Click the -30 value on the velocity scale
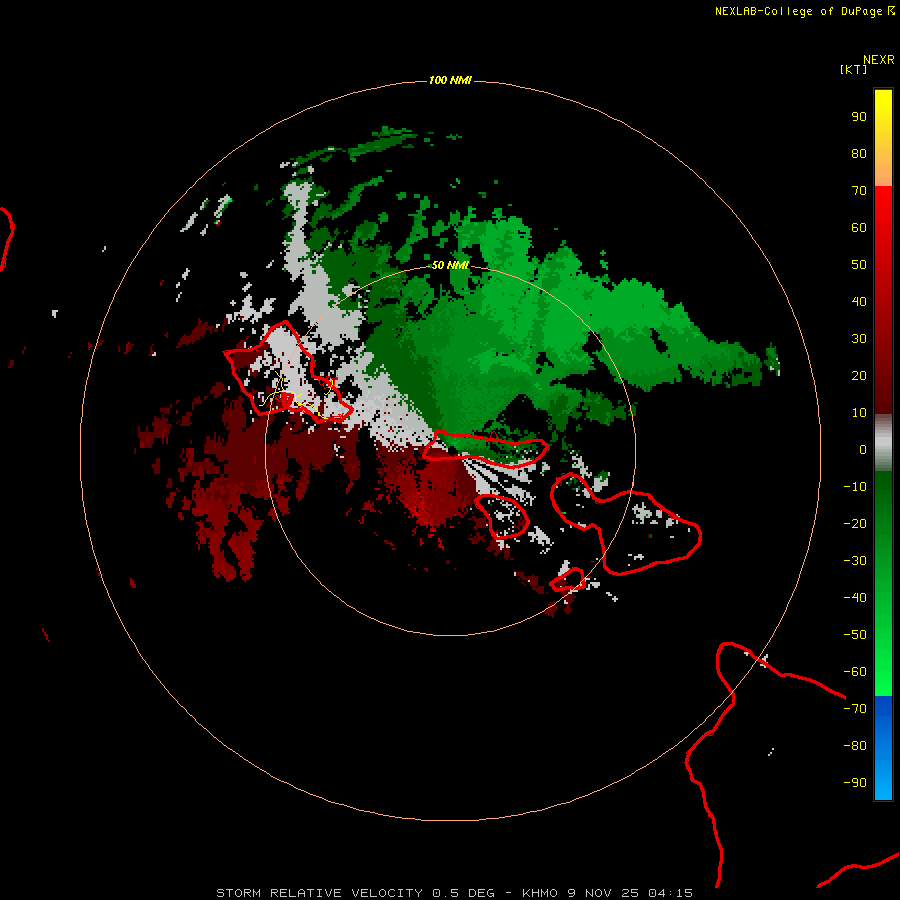900x900 pixels. coord(855,561)
